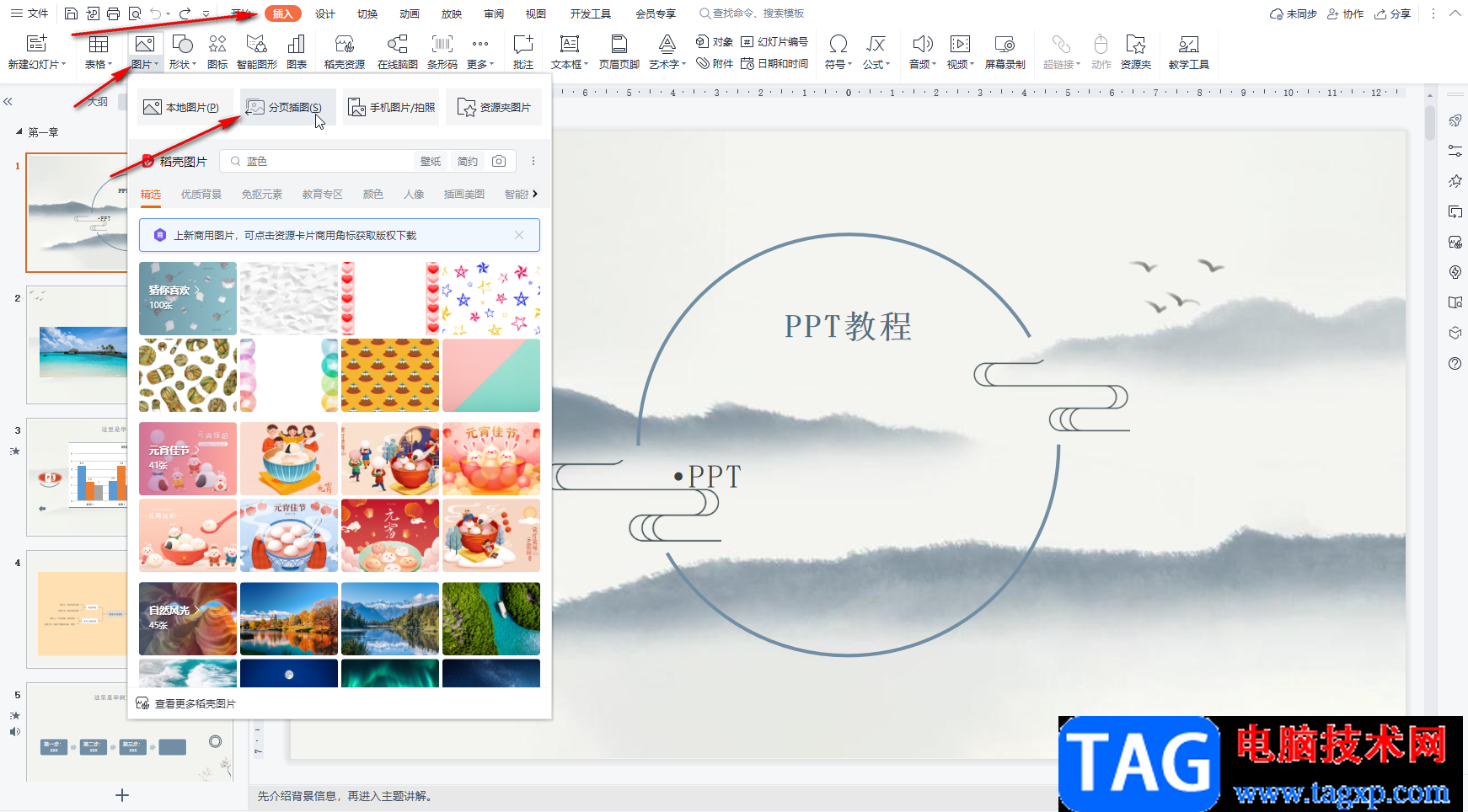Insert 幻灯片编号 slide number

[774, 41]
